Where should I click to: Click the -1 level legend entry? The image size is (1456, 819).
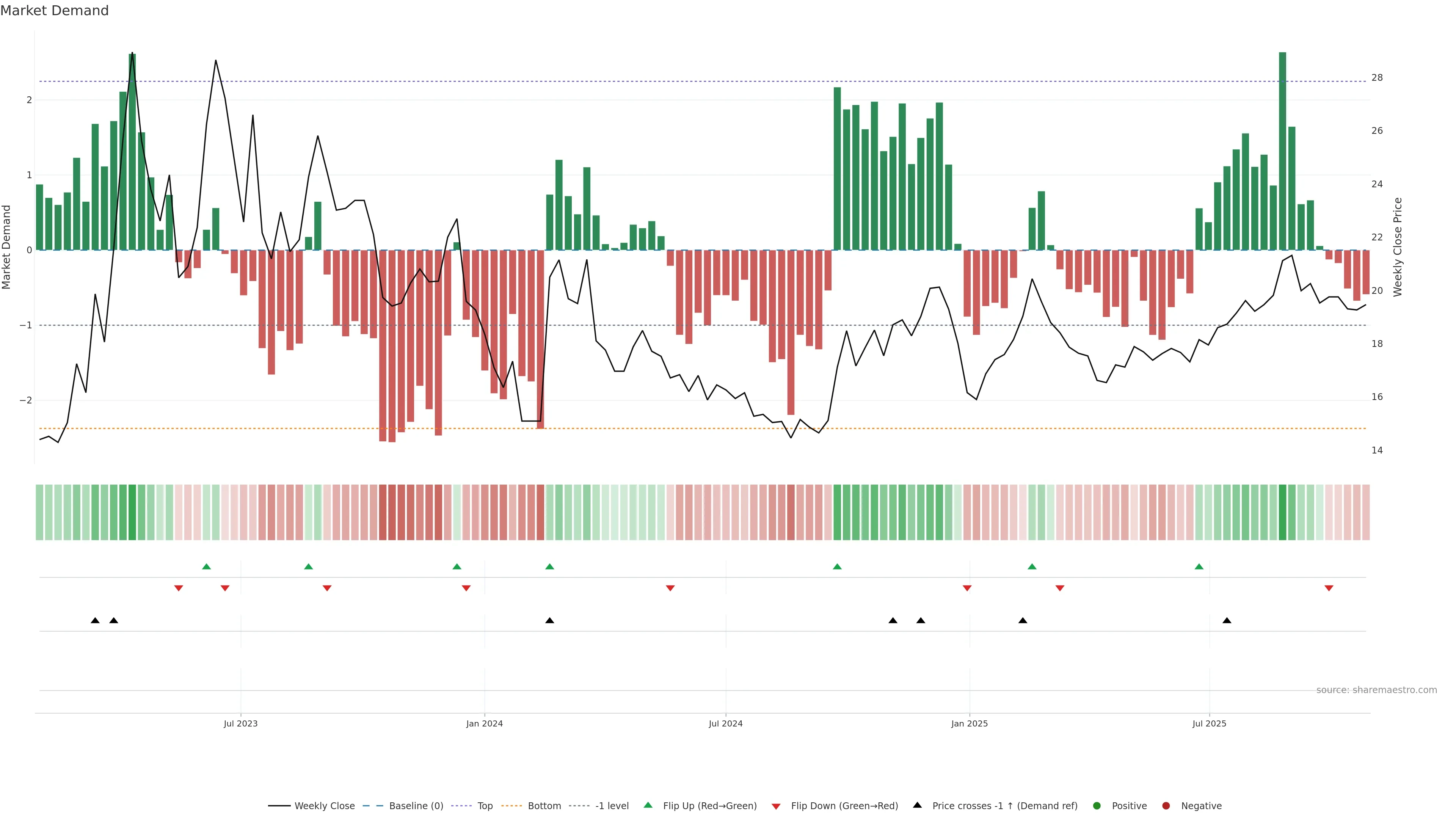(x=612, y=806)
